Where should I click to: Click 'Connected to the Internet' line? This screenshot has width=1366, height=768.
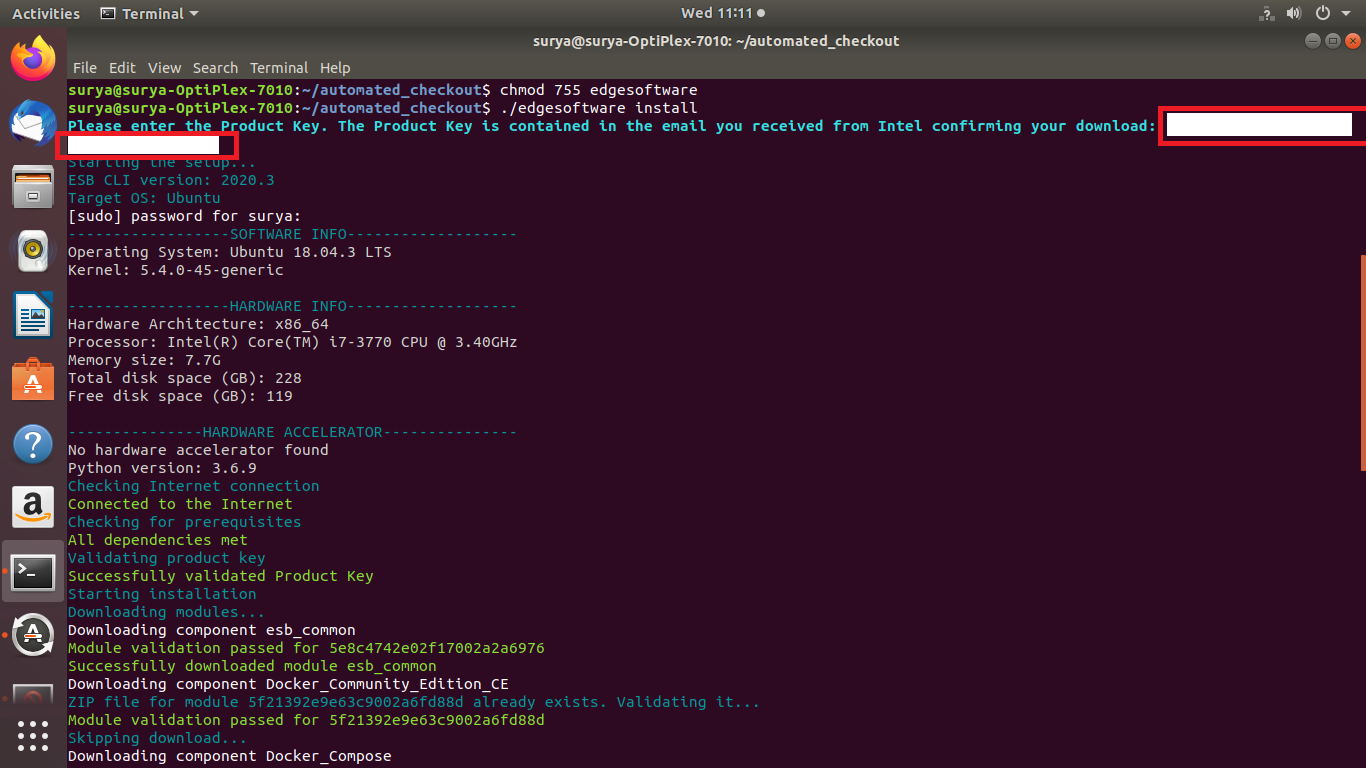coord(180,504)
